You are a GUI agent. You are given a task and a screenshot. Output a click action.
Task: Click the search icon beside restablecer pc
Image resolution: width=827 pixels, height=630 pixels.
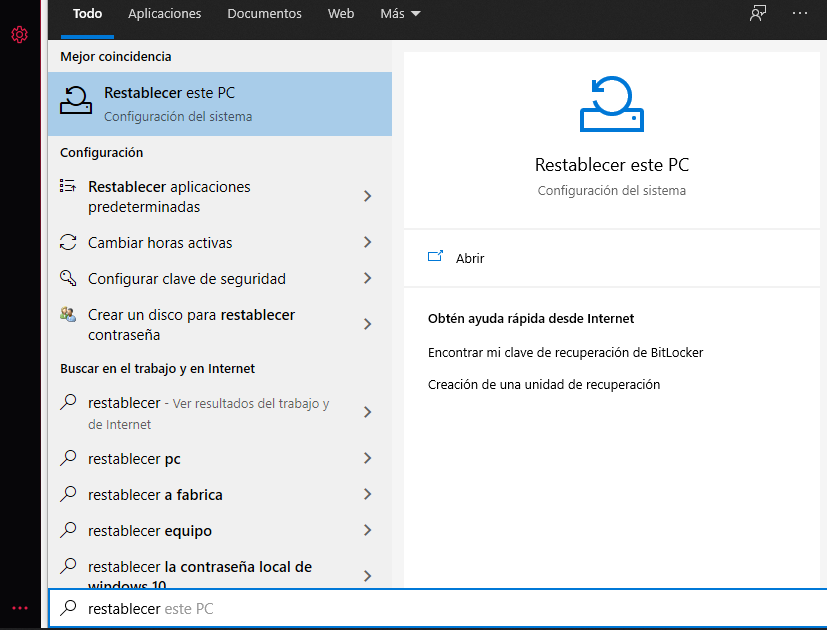(67, 458)
